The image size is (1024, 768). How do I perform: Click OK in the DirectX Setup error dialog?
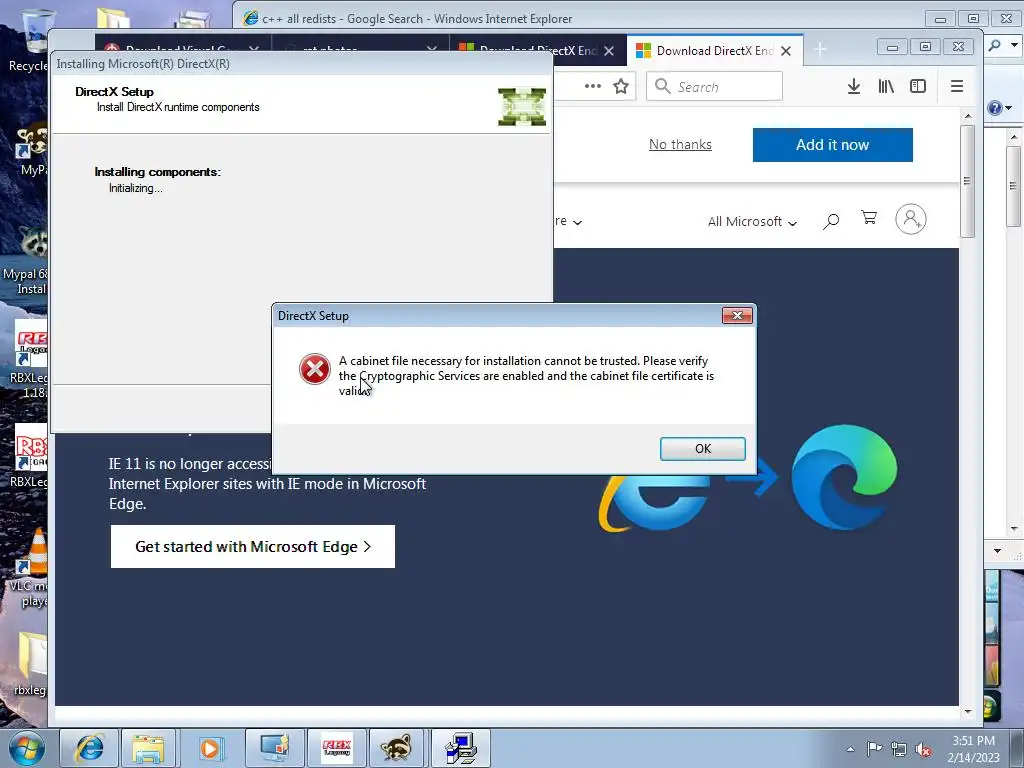click(x=702, y=449)
